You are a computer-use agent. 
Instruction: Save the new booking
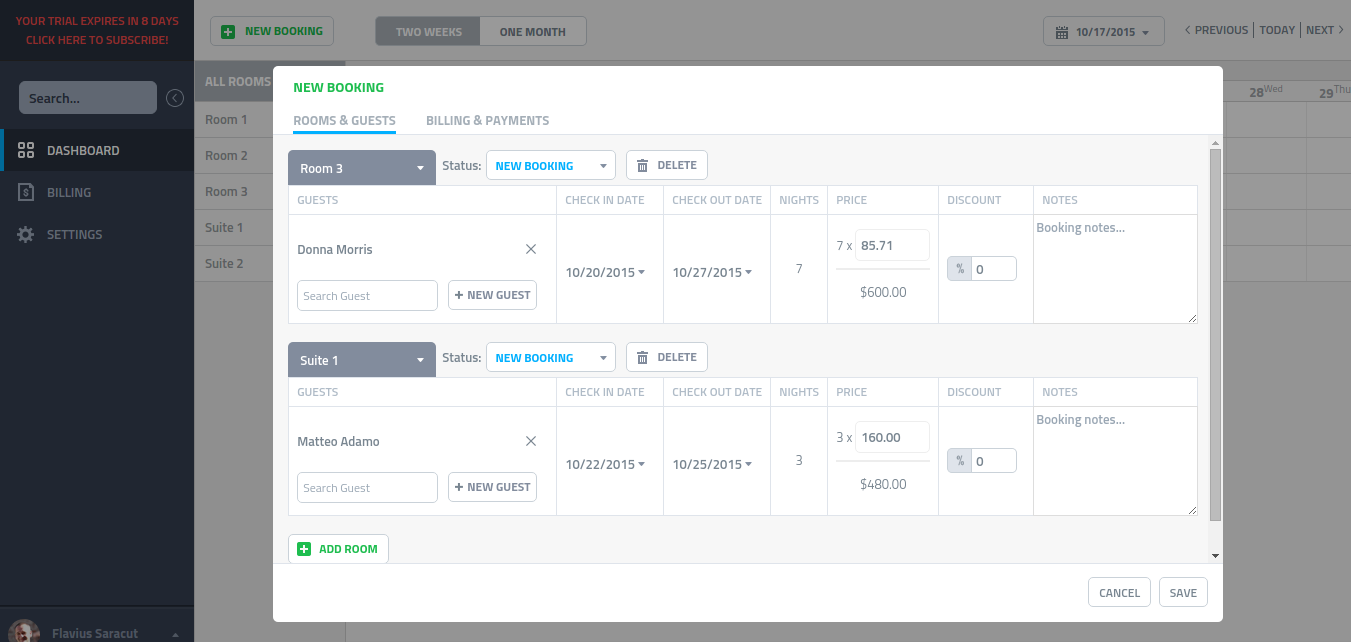(1183, 593)
